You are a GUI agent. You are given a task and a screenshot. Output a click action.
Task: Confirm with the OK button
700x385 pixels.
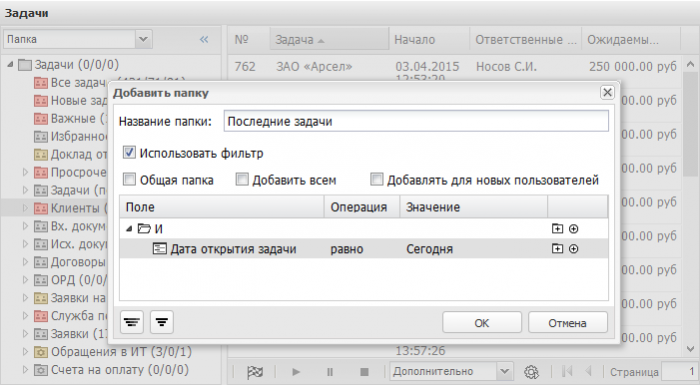point(482,322)
